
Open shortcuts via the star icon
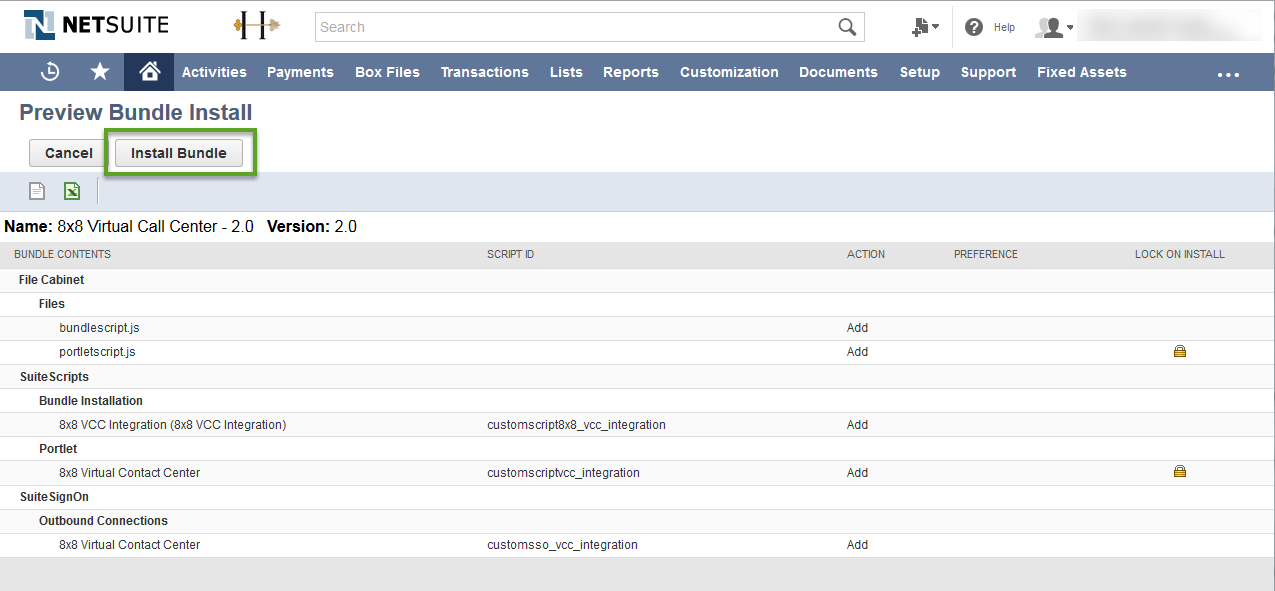click(99, 71)
